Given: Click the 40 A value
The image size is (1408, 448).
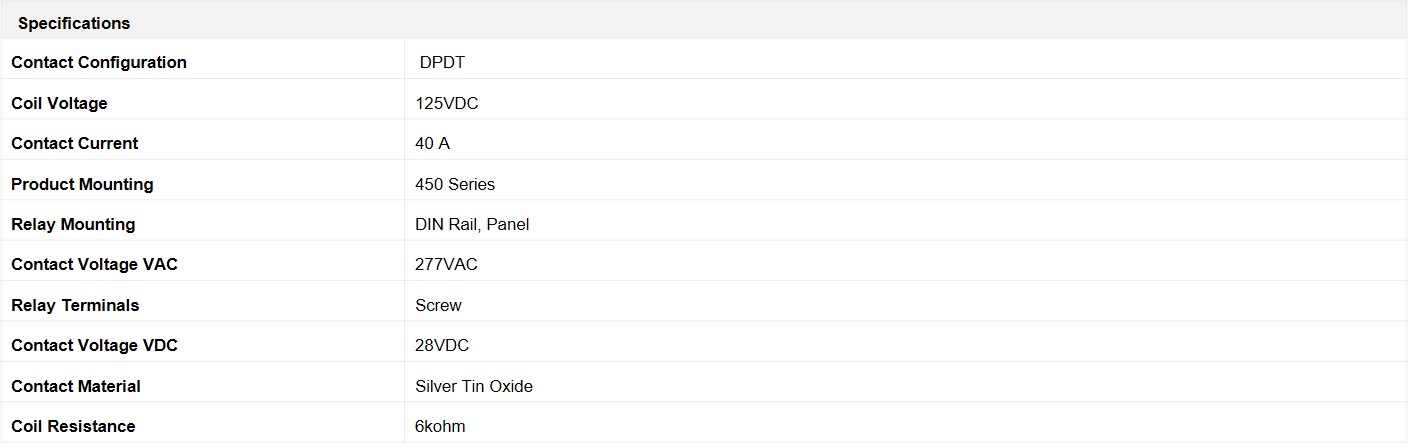Looking at the screenshot, I should 432,143.
